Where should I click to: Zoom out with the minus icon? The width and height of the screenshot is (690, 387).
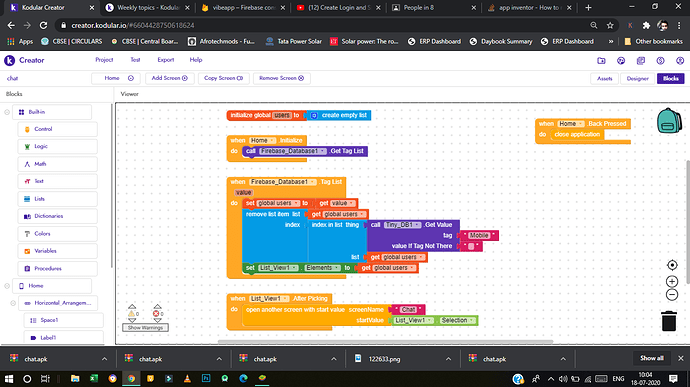click(x=672, y=295)
